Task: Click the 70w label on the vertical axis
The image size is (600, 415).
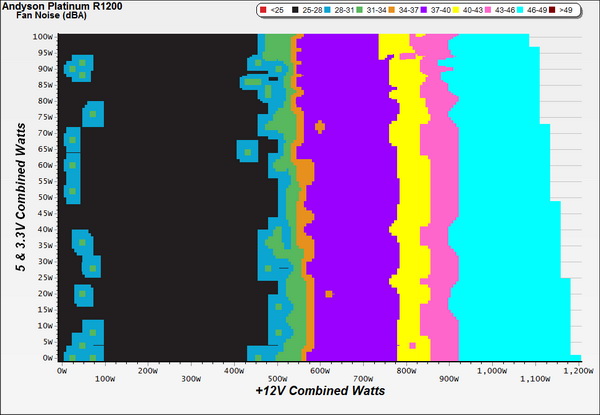Action: (x=45, y=133)
